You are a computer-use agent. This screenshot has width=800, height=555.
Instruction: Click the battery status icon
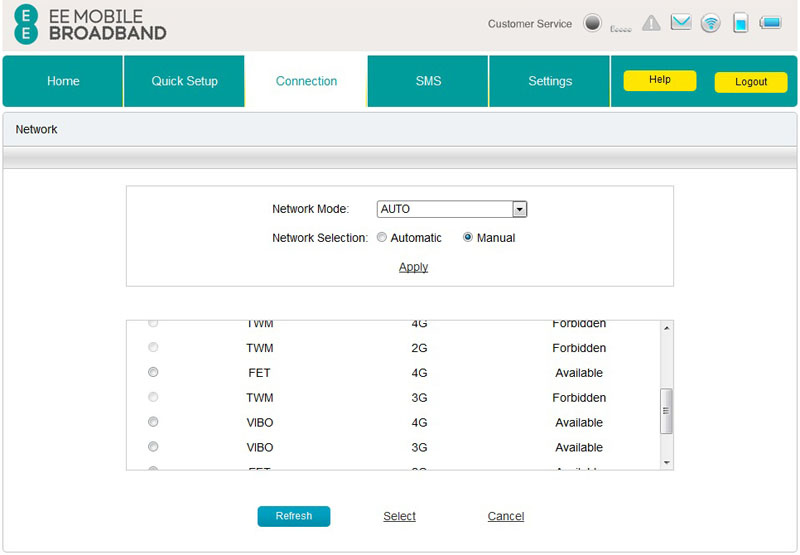[x=770, y=22]
